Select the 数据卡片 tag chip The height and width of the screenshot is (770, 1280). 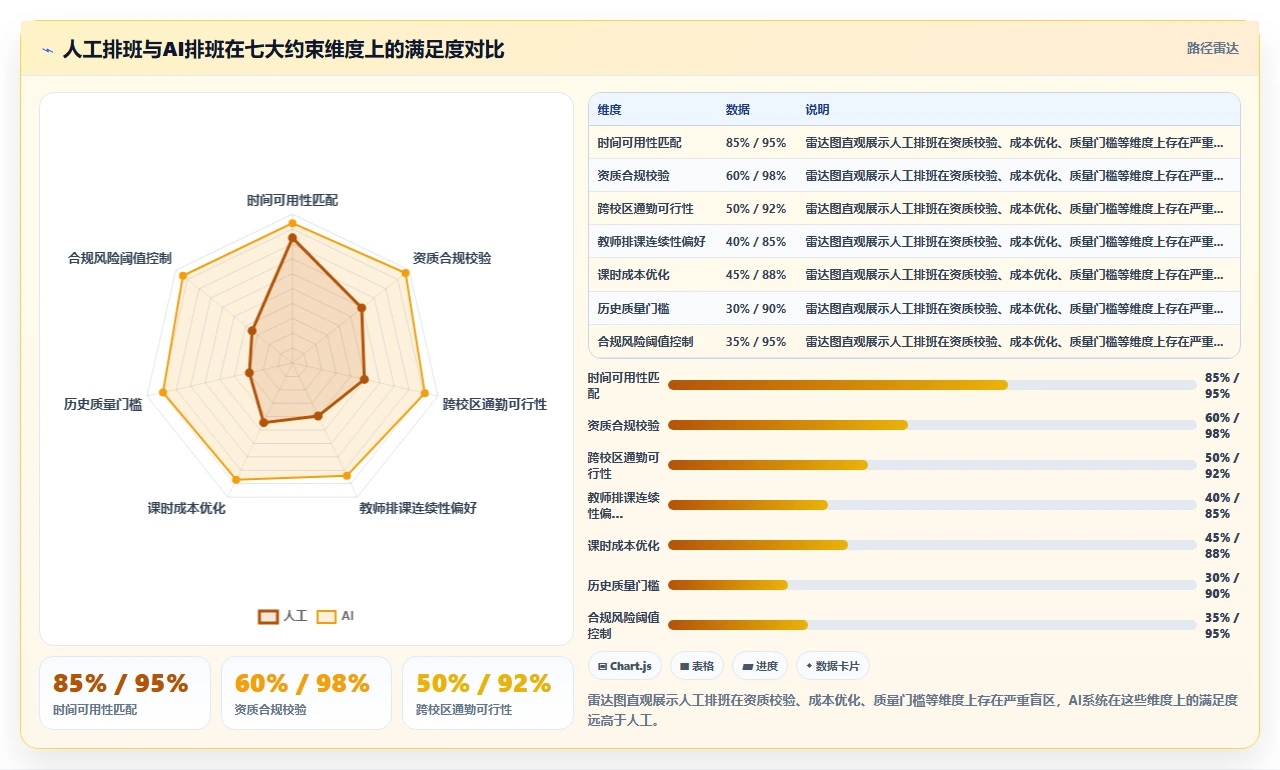pos(833,666)
